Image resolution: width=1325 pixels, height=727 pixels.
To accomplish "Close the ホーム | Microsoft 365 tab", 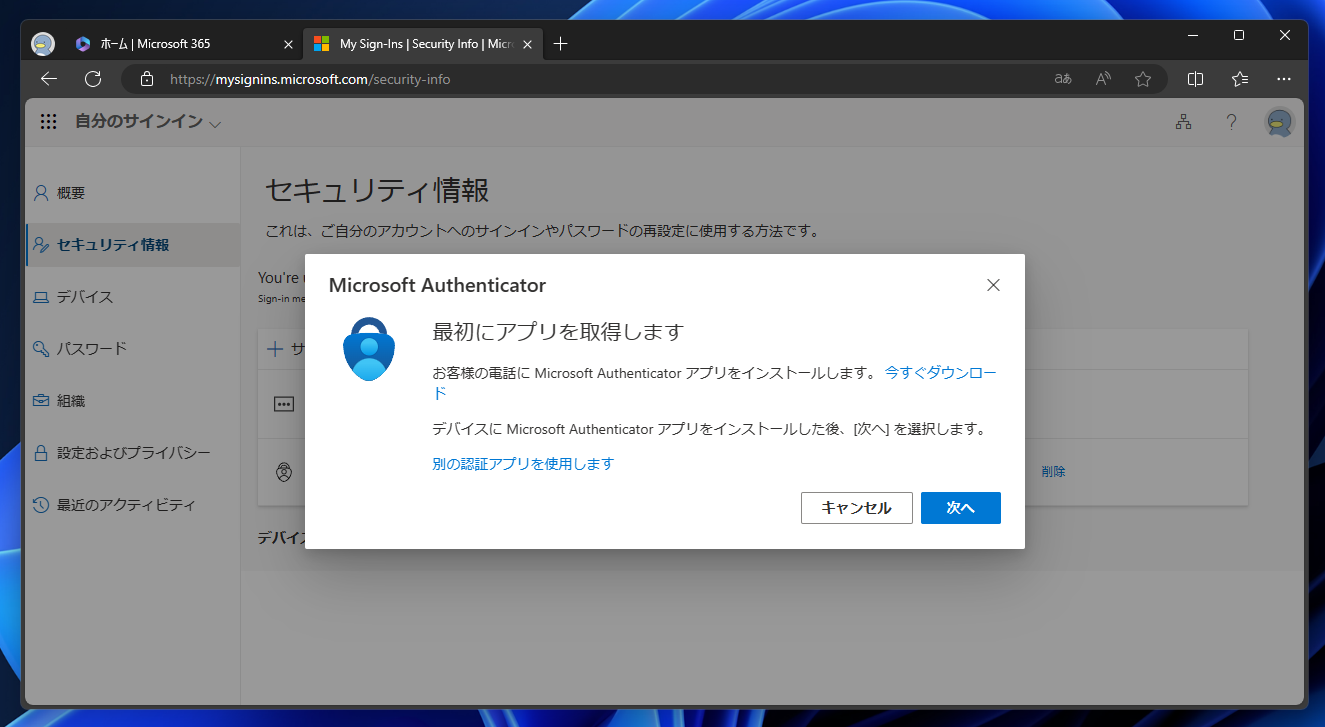I will pyautogui.click(x=288, y=44).
